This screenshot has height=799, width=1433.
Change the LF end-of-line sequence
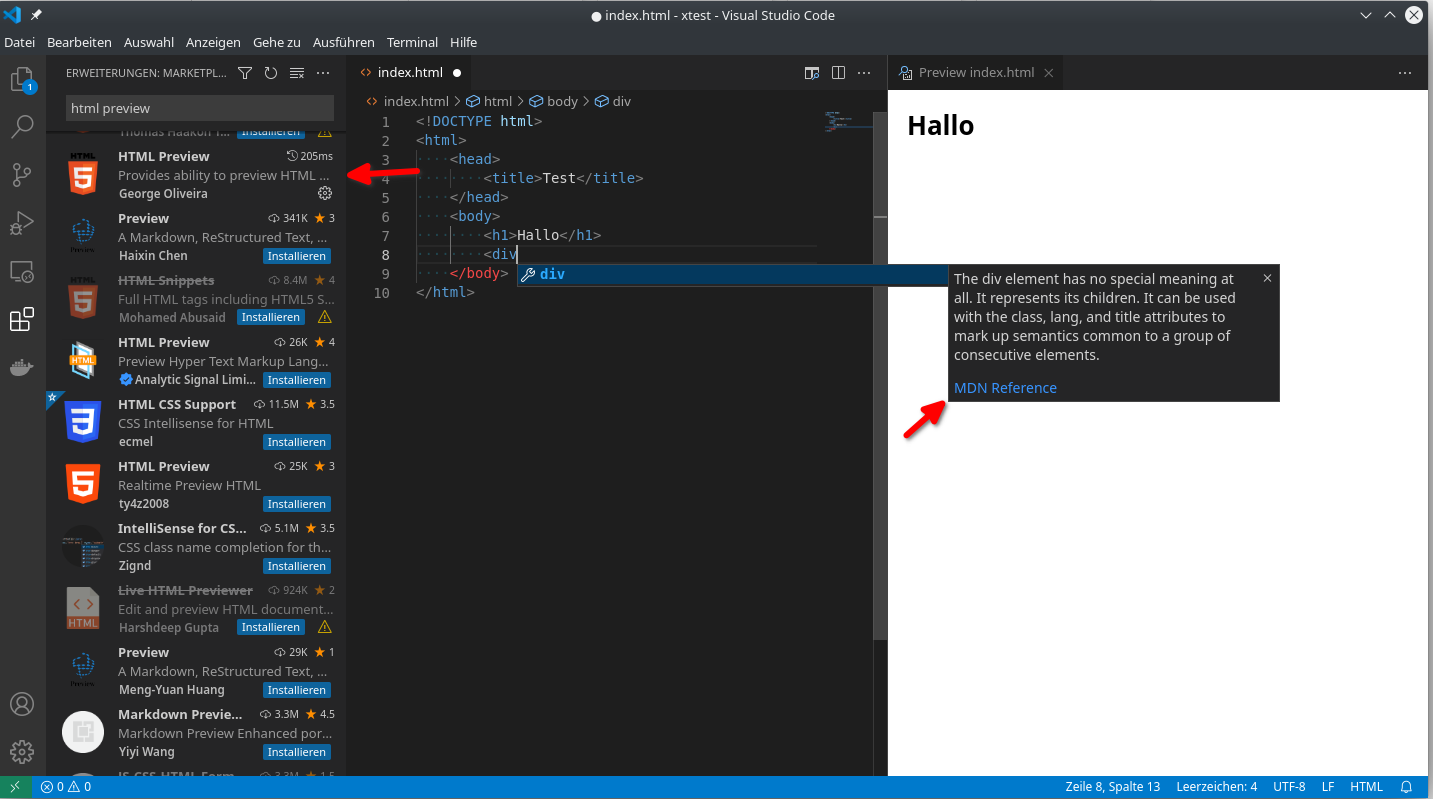[x=1328, y=787]
